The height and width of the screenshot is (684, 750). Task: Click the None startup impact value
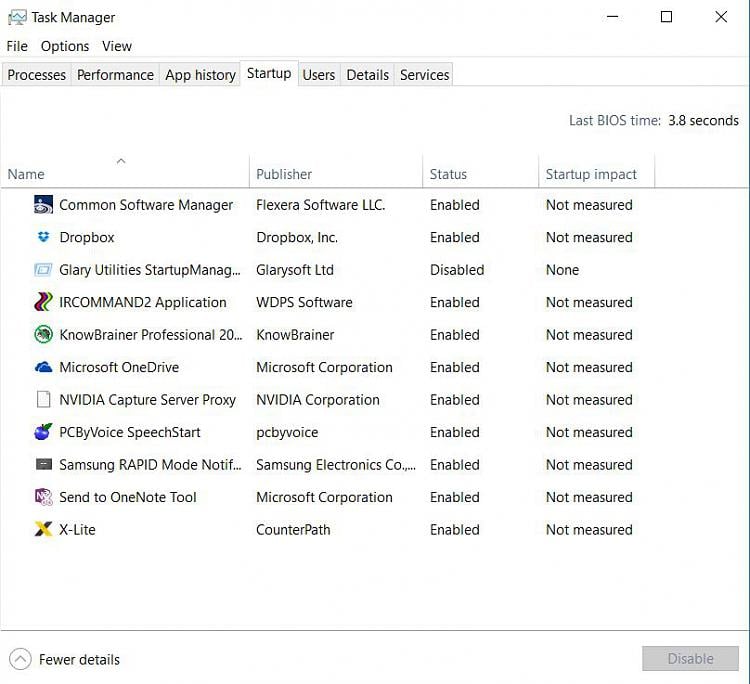(x=562, y=270)
